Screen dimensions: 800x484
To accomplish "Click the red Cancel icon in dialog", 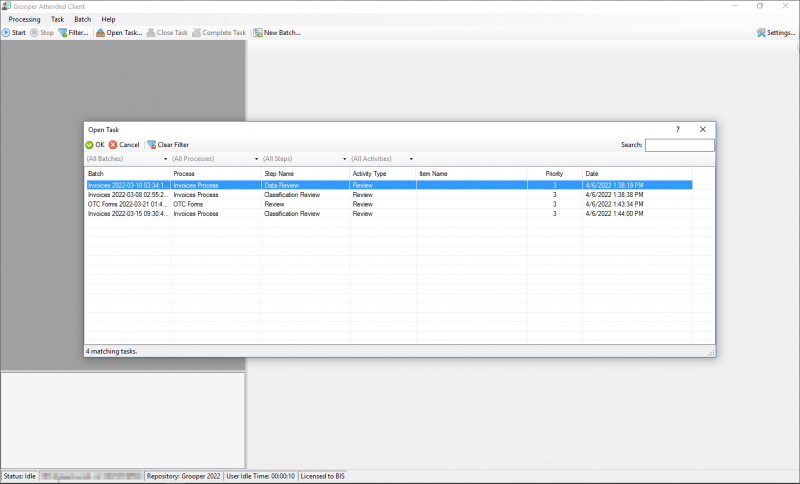I will coord(113,145).
